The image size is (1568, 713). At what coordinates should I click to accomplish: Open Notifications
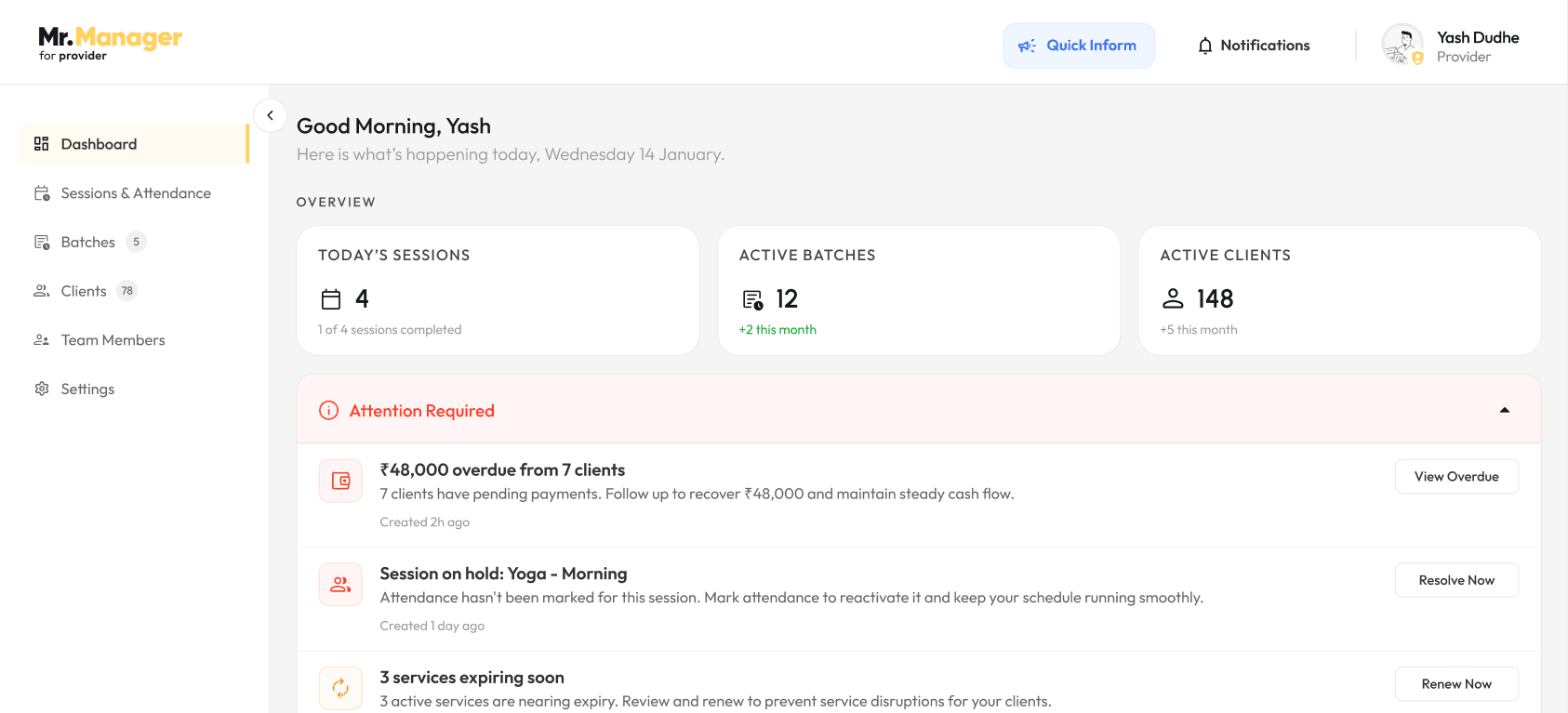pos(1254,46)
